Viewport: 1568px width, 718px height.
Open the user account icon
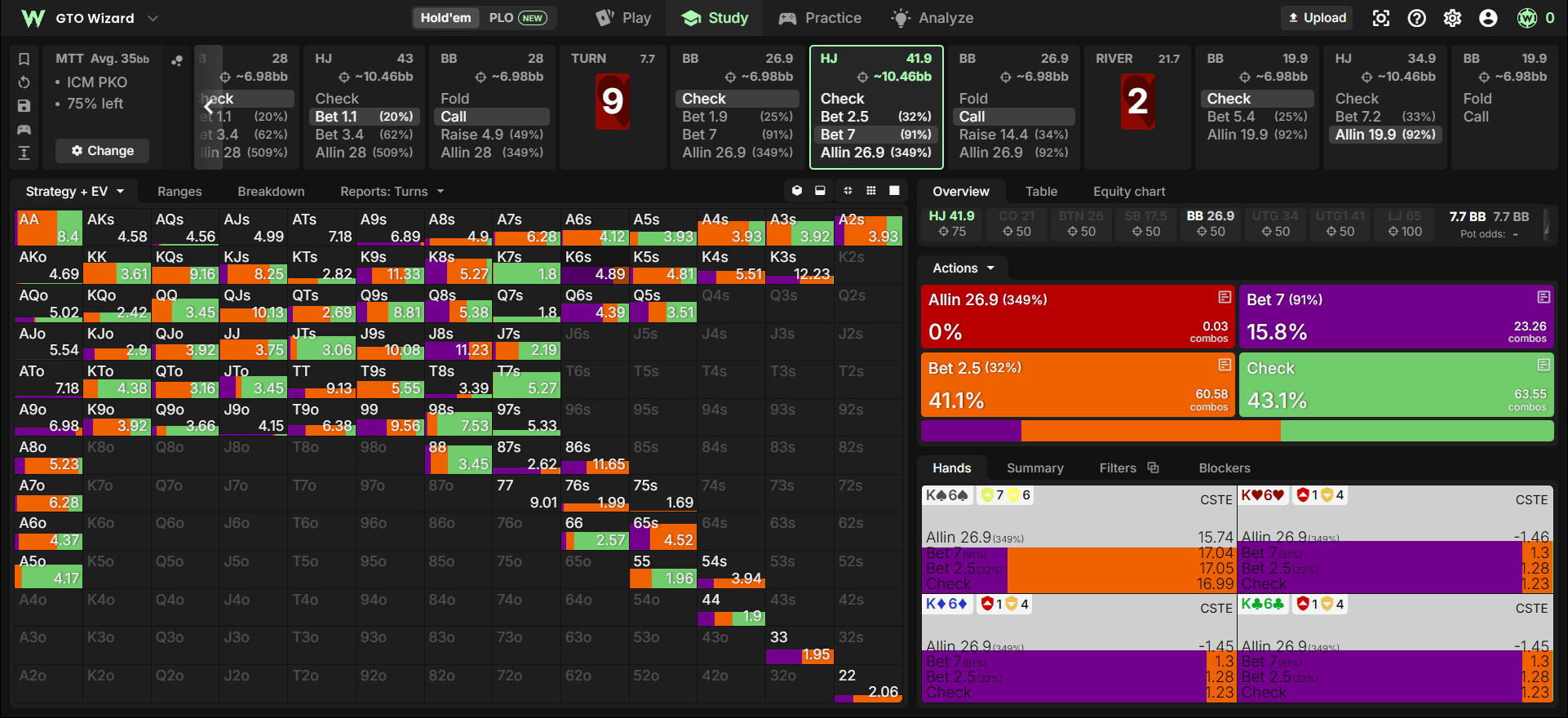pyautogui.click(x=1489, y=18)
